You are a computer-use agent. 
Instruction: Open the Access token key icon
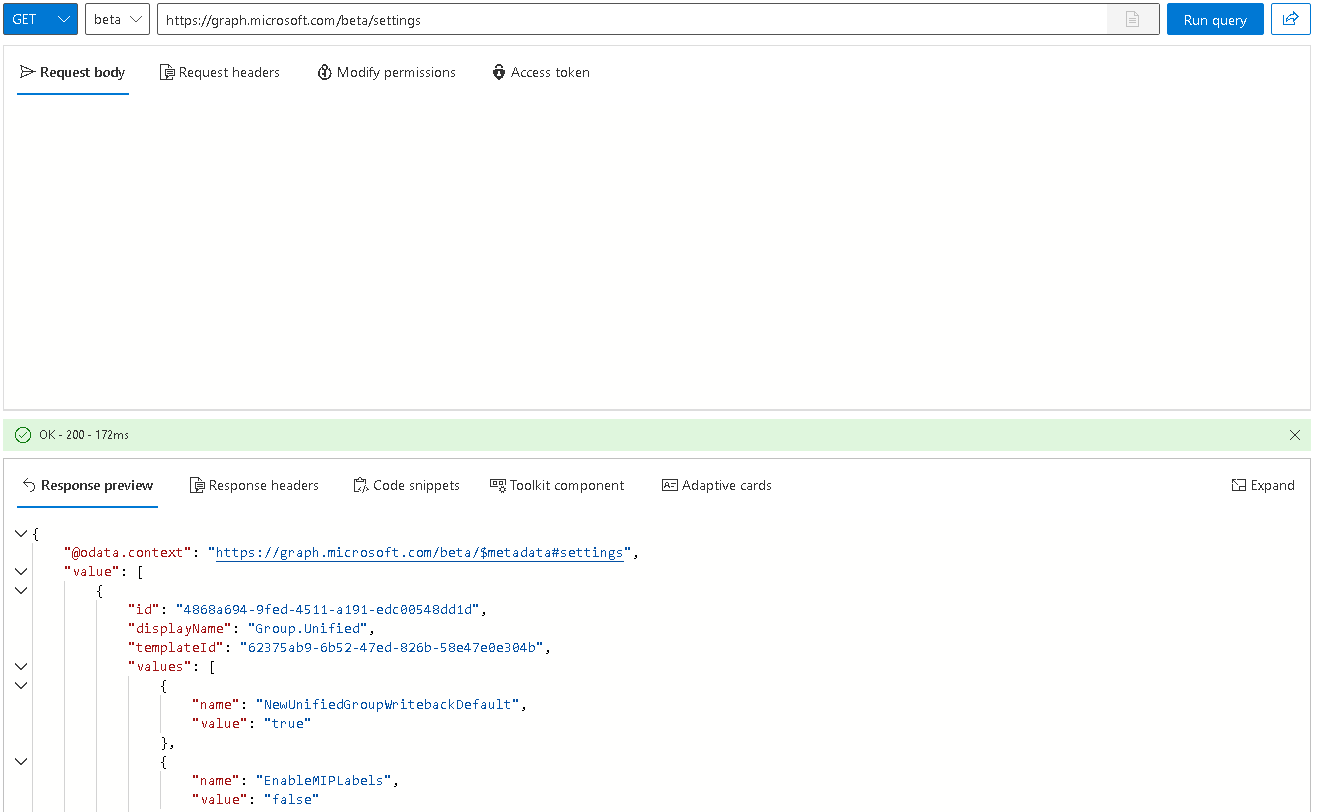click(498, 72)
